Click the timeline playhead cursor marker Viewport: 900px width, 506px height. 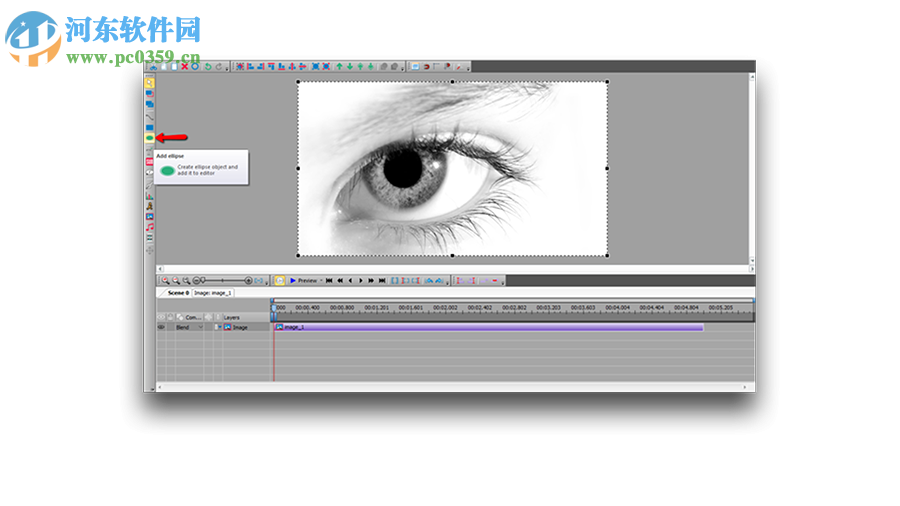pos(274,308)
